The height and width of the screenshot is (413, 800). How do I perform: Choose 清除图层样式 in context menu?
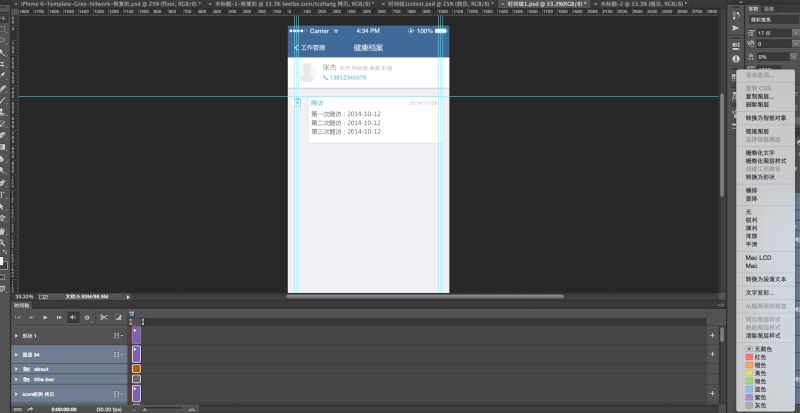(x=763, y=336)
